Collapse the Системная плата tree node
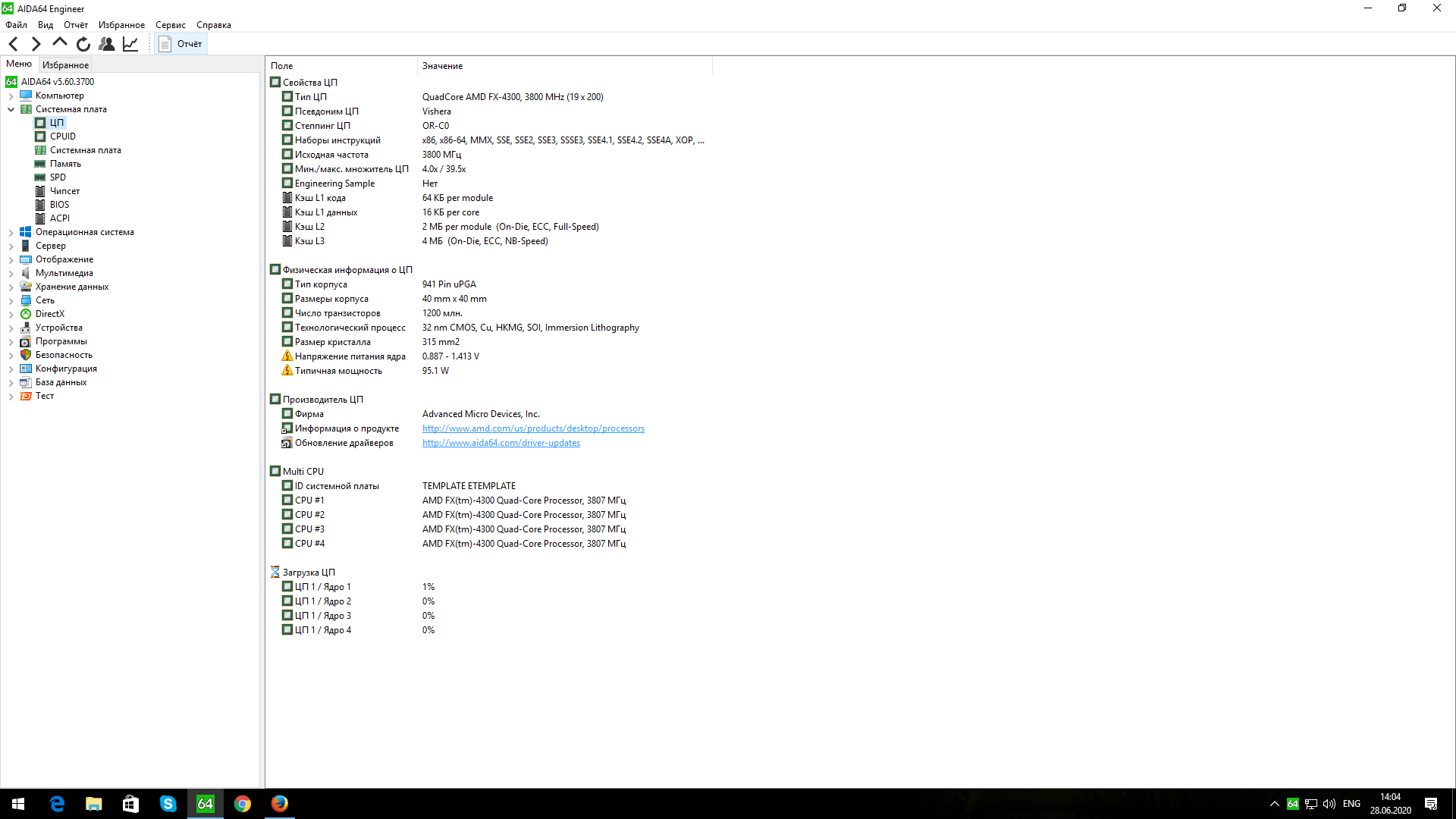 [11, 109]
